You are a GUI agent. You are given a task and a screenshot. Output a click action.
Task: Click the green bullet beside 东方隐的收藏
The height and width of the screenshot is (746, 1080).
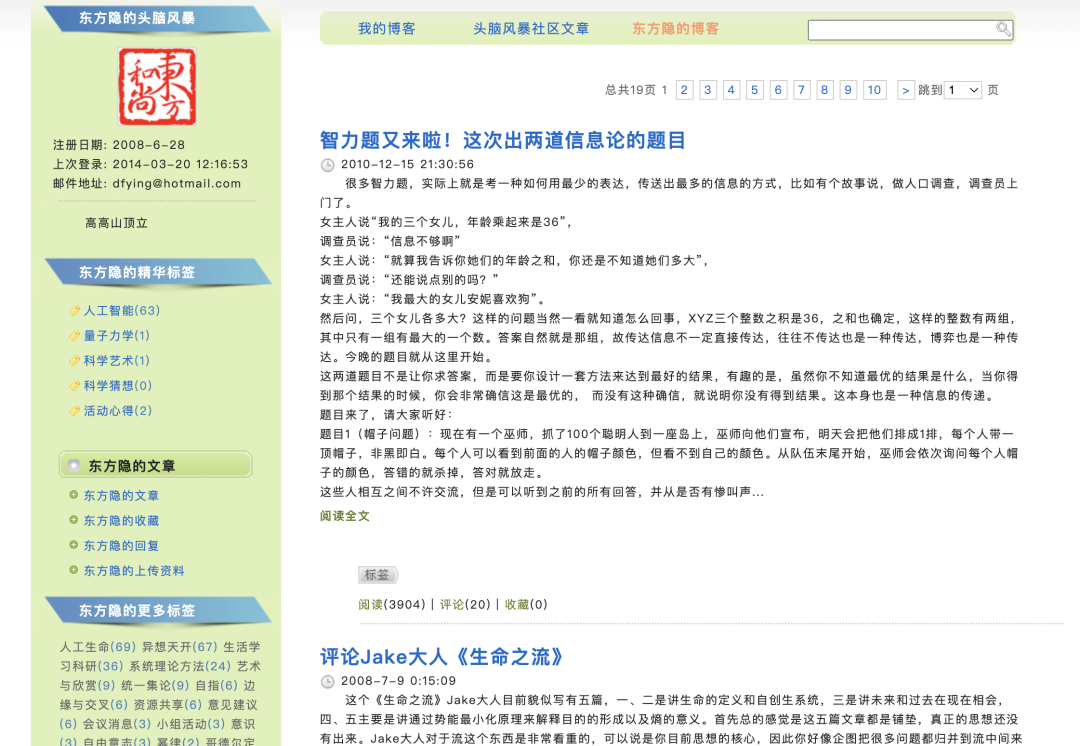74,520
